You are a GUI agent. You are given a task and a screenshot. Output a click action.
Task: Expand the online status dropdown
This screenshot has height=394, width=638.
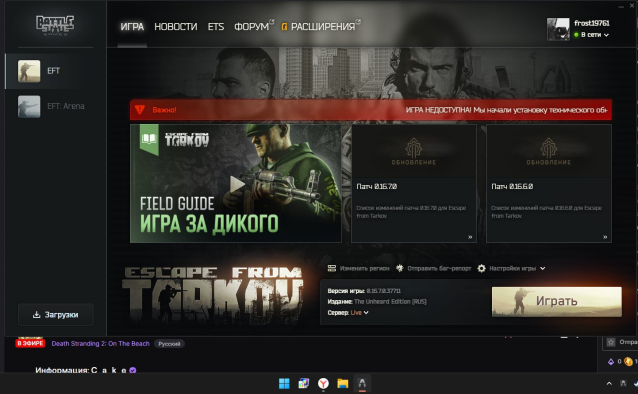click(x=606, y=35)
